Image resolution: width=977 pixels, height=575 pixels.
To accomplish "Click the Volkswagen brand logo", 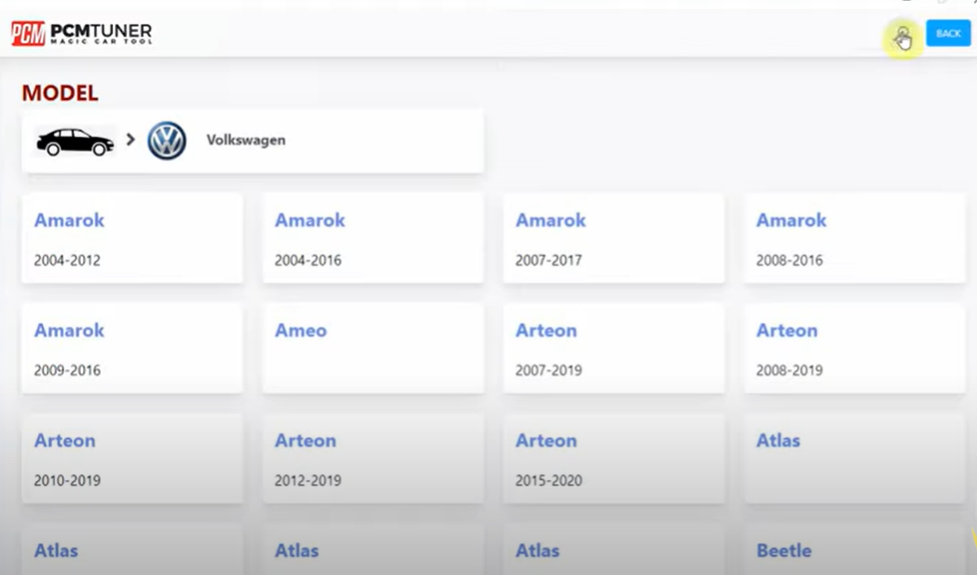I will pos(167,141).
